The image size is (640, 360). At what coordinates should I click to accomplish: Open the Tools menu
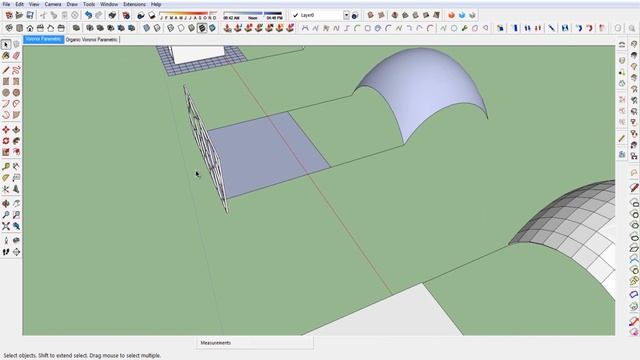tap(89, 4)
